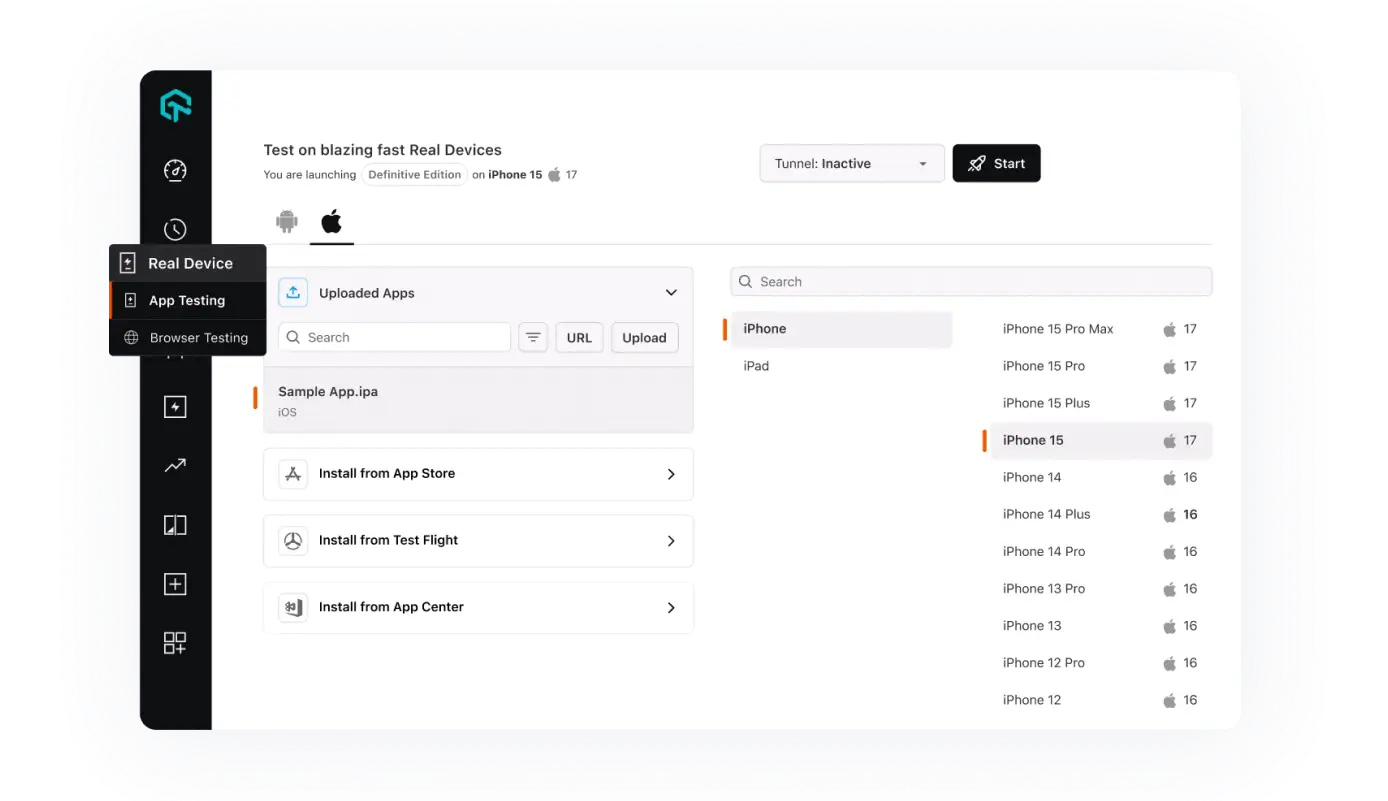Click the plus square icon in sidebar
Screen dimensions: 1388x801
pos(175,584)
